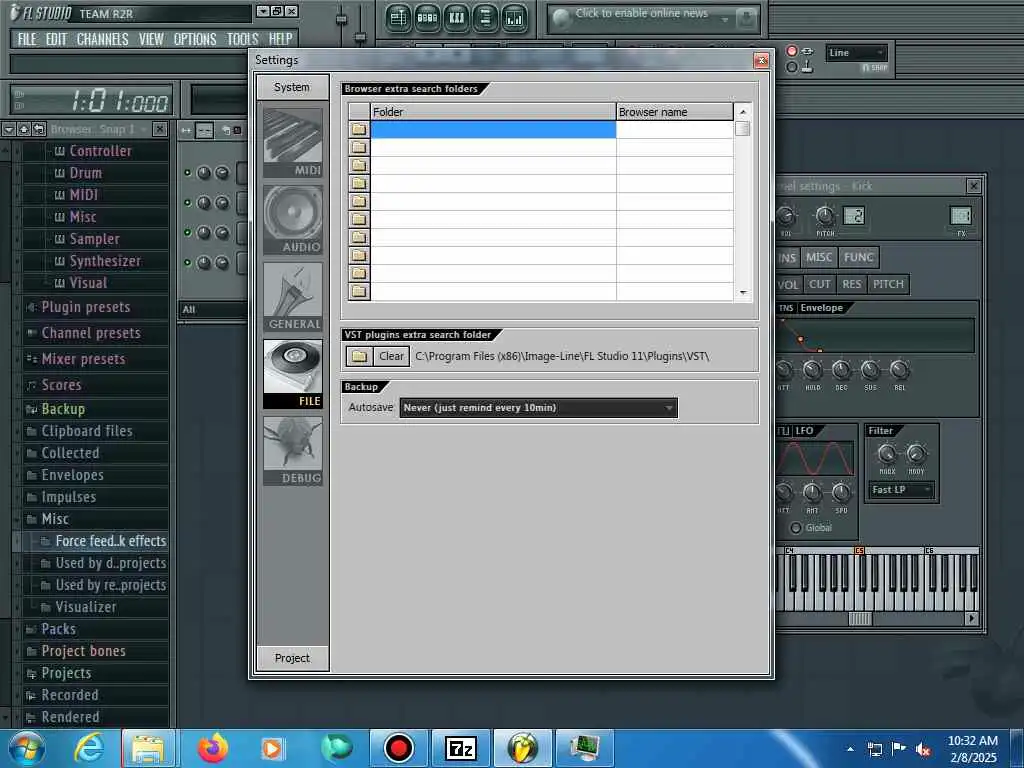The width and height of the screenshot is (1024, 768).
Task: Open the CHANNELS menu
Action: tap(103, 39)
